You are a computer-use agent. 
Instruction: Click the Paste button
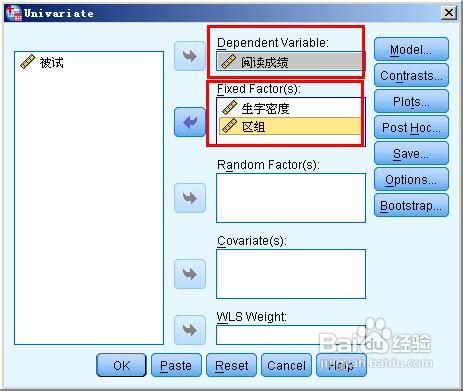[176, 365]
